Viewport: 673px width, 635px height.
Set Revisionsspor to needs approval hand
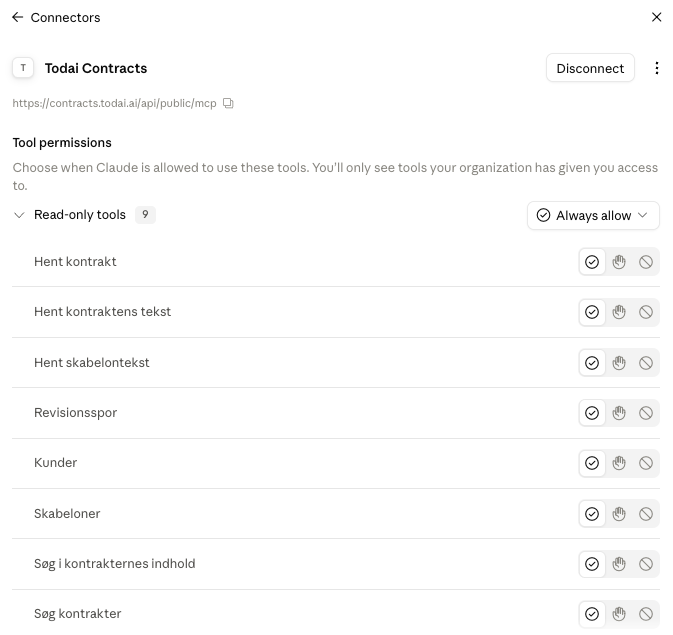coord(618,413)
